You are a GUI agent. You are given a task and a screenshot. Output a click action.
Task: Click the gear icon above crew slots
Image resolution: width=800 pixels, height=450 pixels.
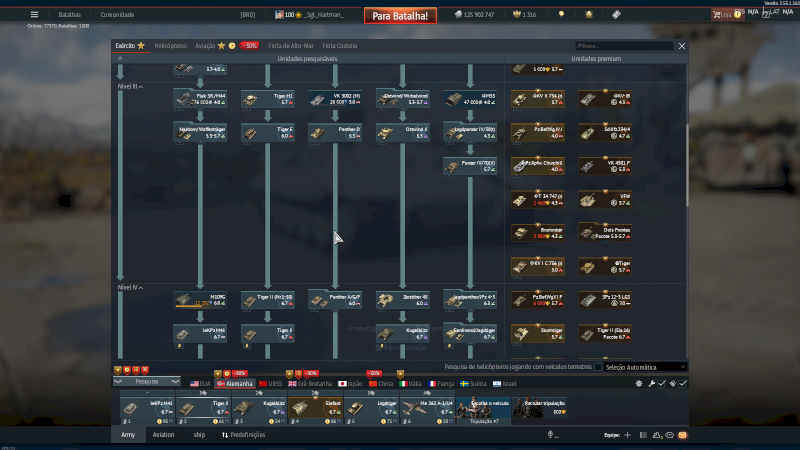639,384
